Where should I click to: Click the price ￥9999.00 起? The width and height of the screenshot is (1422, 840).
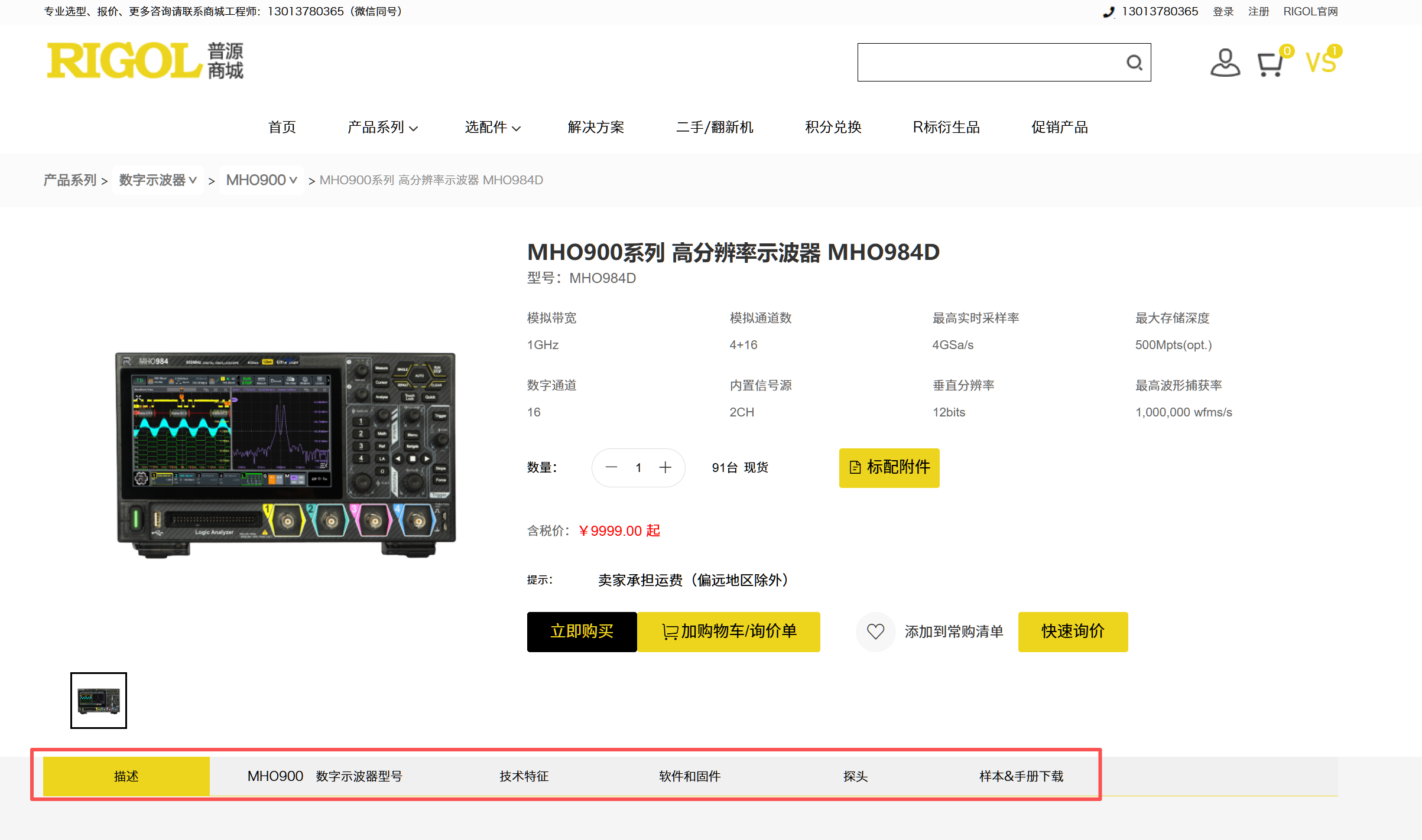[619, 530]
